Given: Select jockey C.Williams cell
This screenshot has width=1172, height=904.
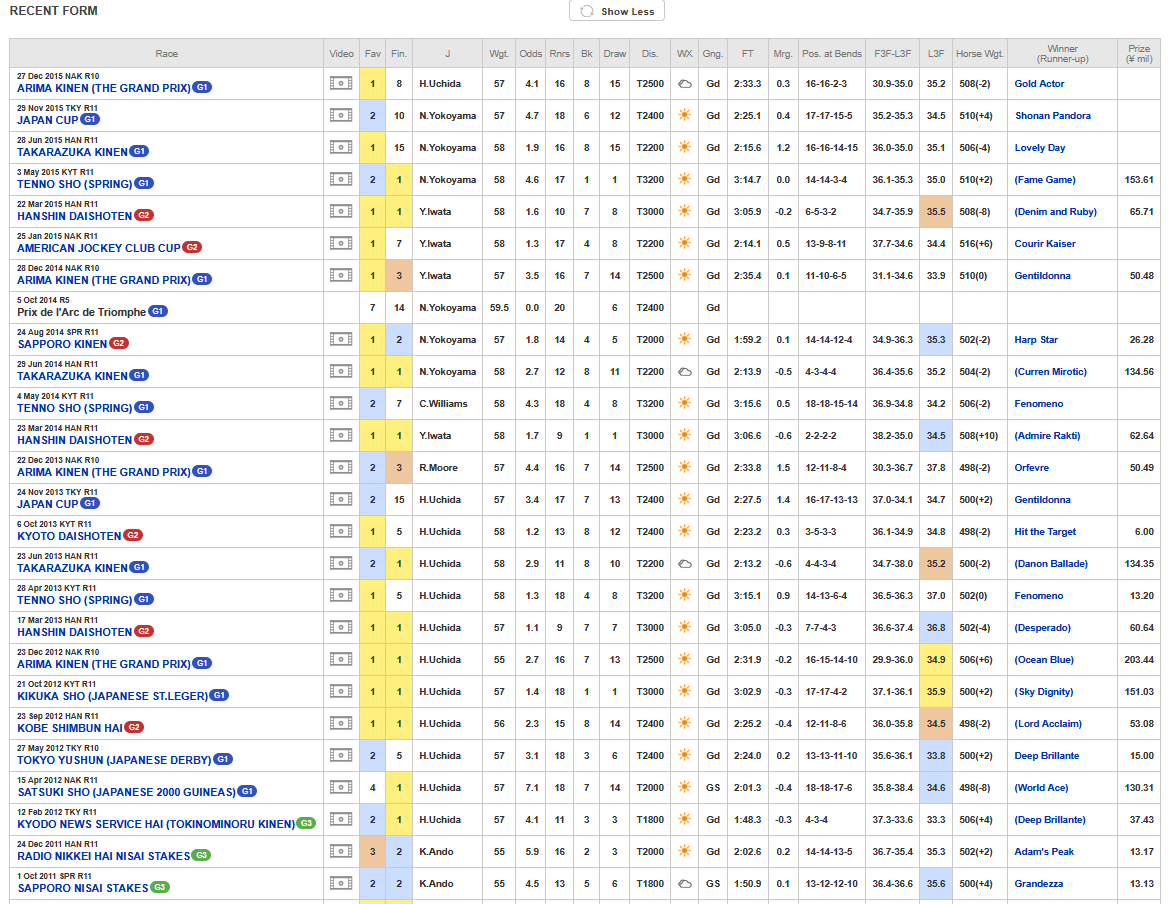Looking at the screenshot, I should pyautogui.click(x=447, y=404).
